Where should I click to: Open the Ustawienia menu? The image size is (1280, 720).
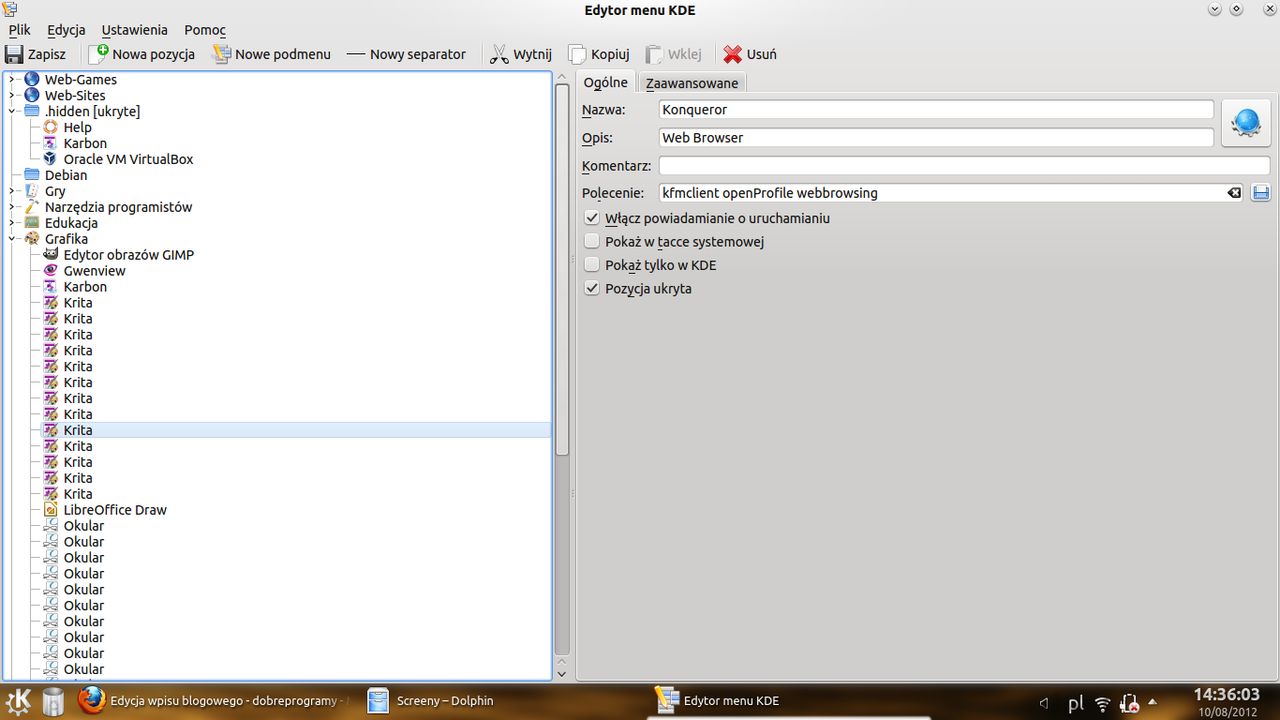(x=134, y=30)
